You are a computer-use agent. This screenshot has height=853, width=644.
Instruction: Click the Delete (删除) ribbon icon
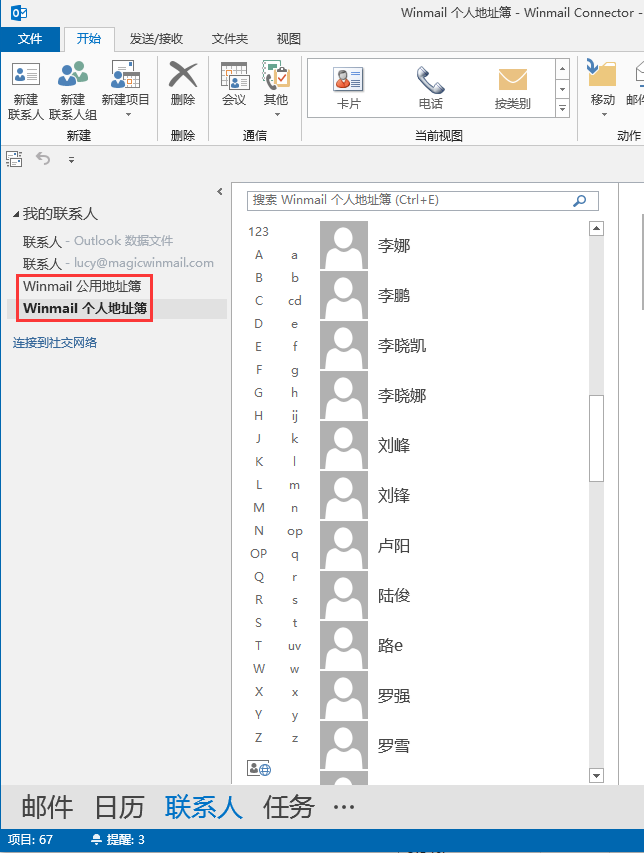coord(183,76)
